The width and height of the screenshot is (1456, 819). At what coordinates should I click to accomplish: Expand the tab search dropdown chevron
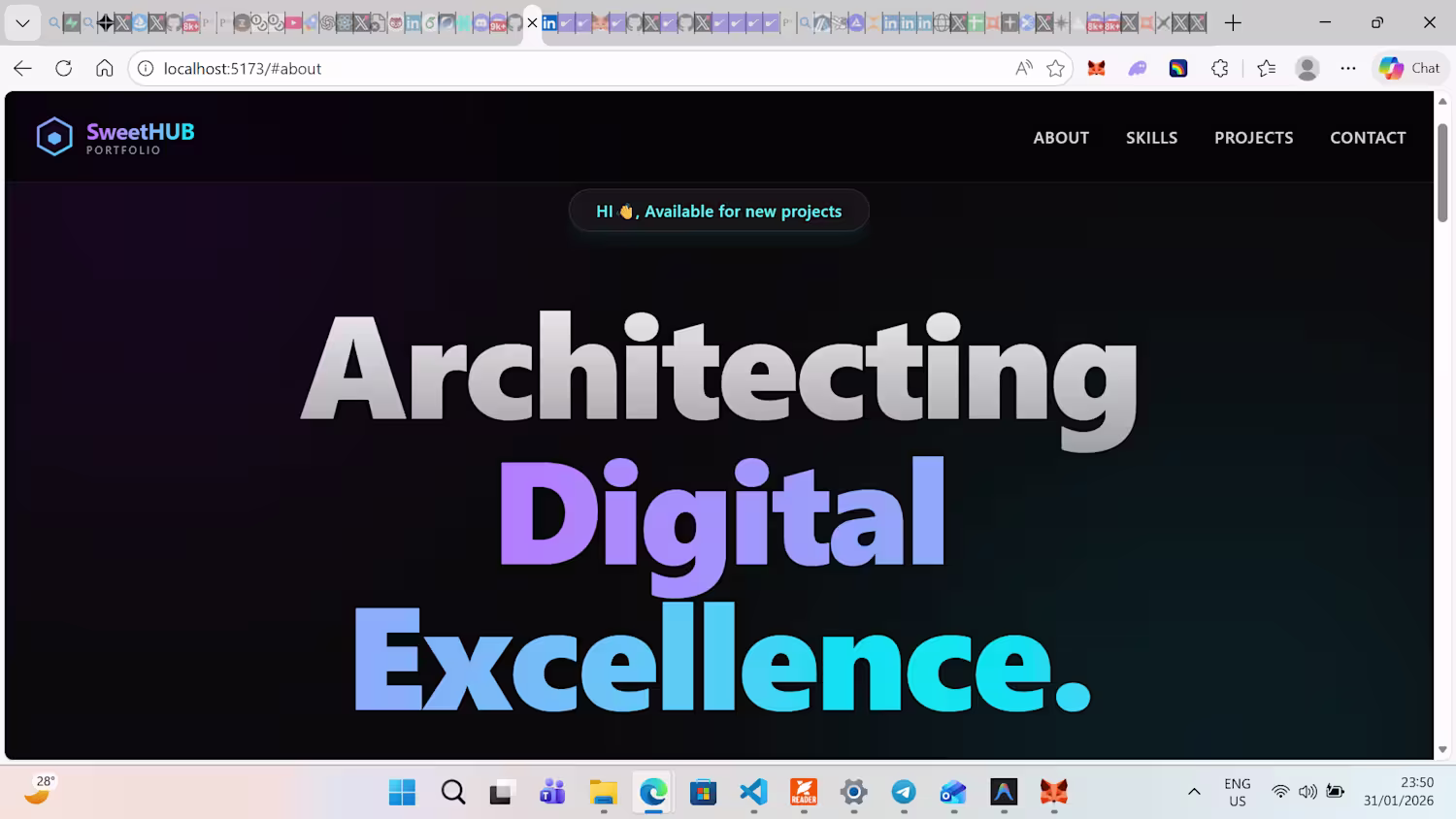(22, 22)
